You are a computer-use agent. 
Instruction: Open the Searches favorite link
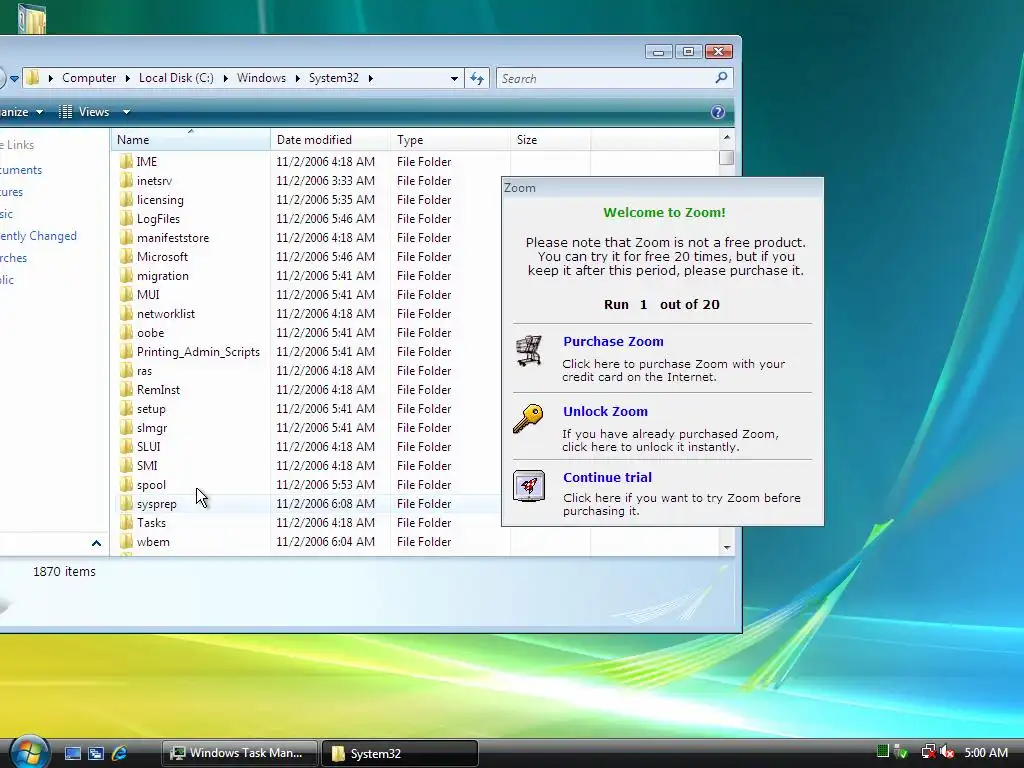coord(14,258)
